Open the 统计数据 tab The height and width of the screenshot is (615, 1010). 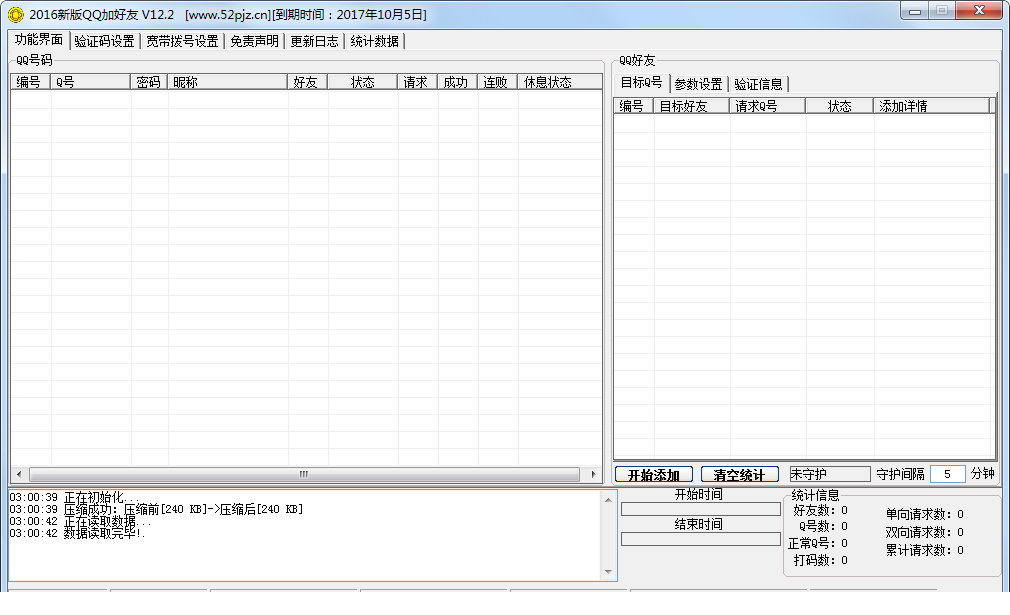click(374, 41)
